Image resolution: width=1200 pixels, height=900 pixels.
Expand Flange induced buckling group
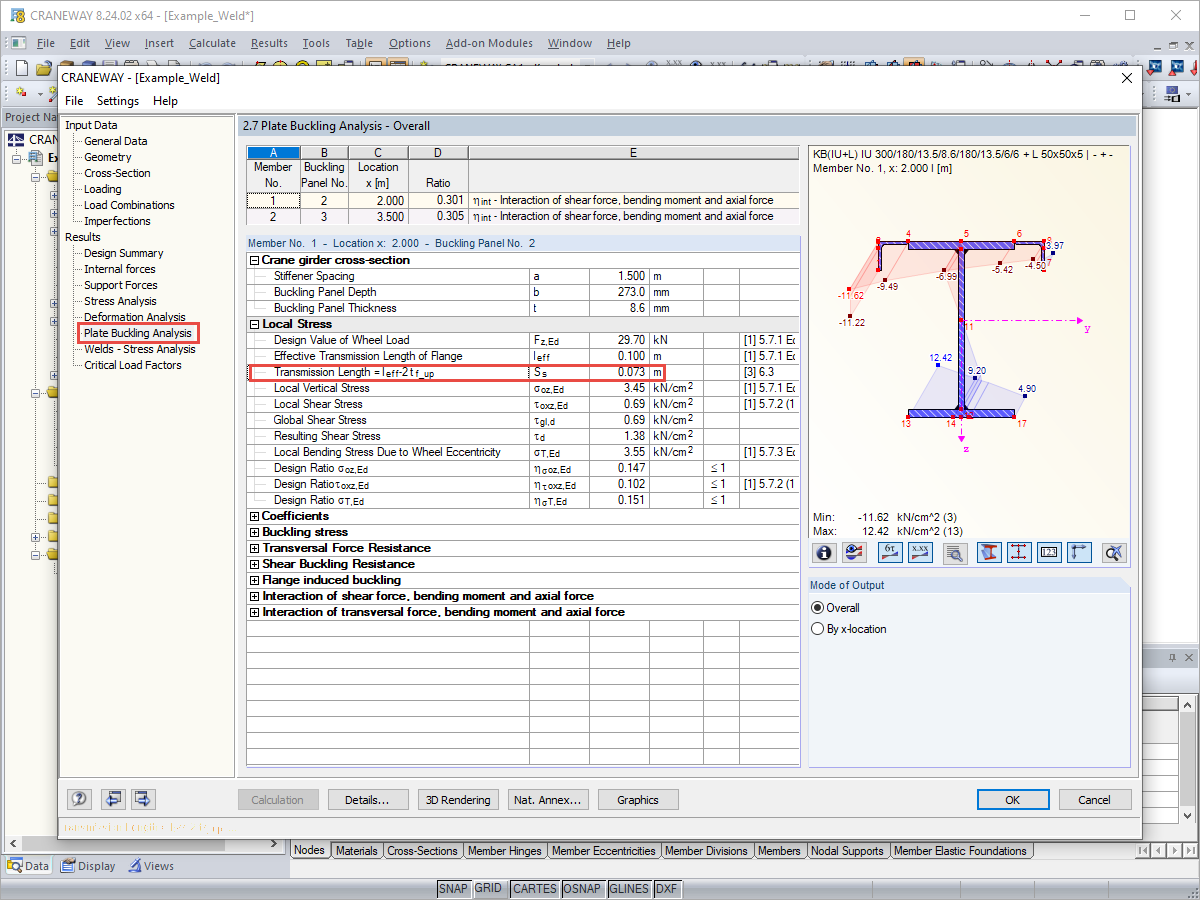(x=254, y=580)
